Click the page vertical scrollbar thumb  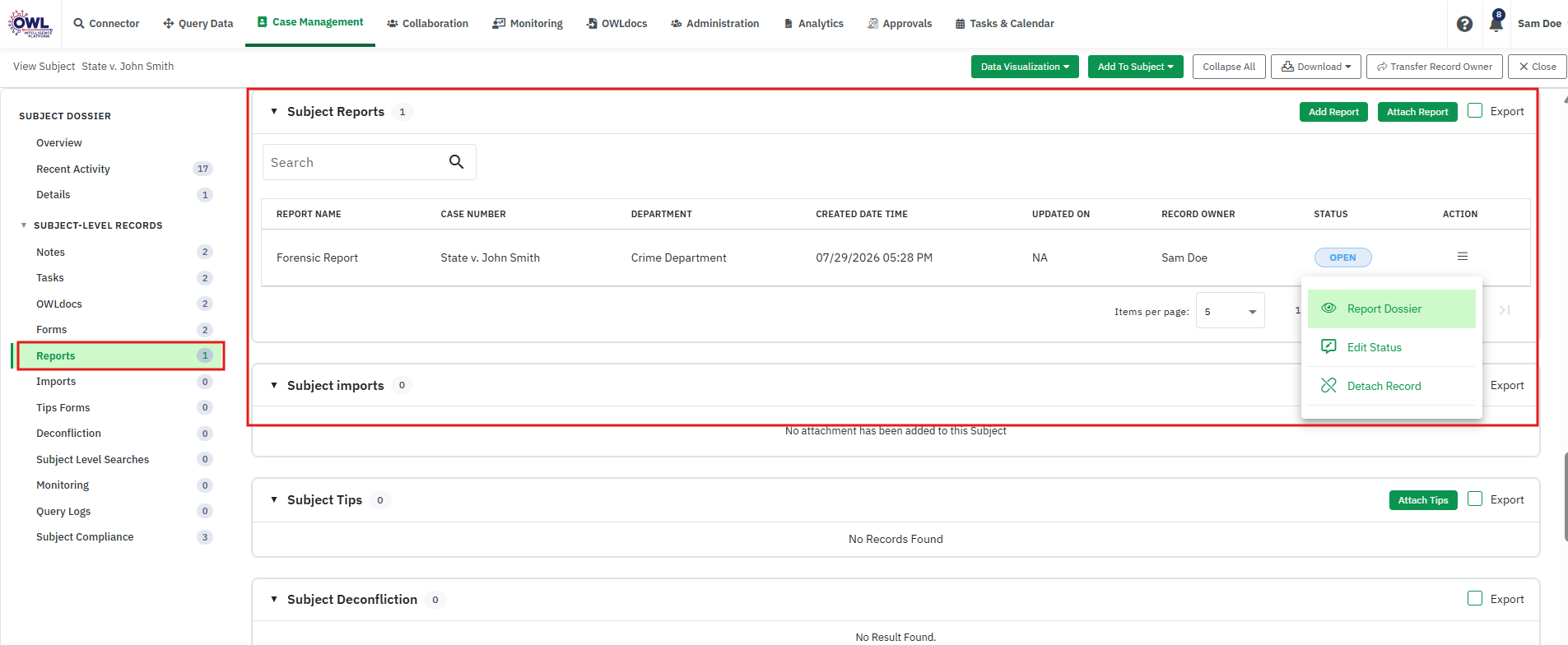coord(1565,496)
